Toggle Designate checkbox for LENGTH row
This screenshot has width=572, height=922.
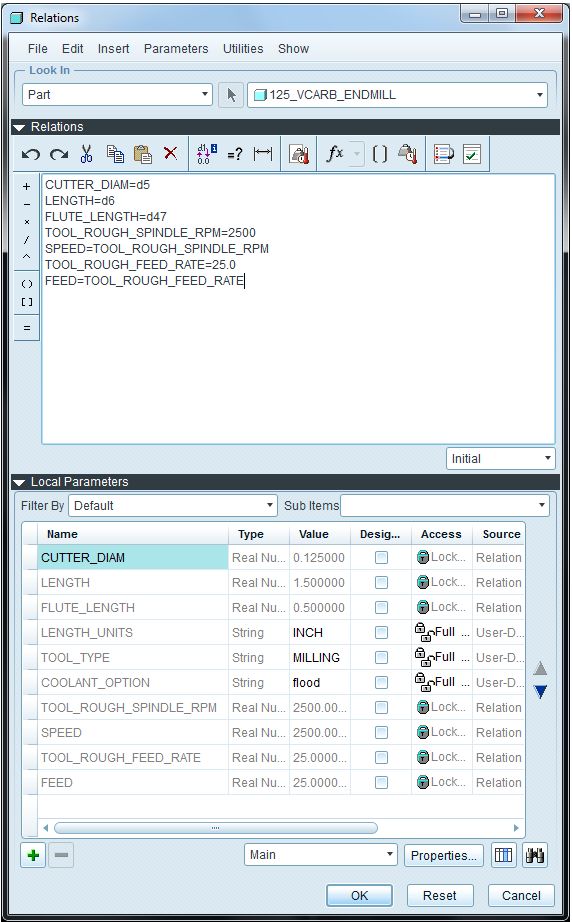coord(382,583)
